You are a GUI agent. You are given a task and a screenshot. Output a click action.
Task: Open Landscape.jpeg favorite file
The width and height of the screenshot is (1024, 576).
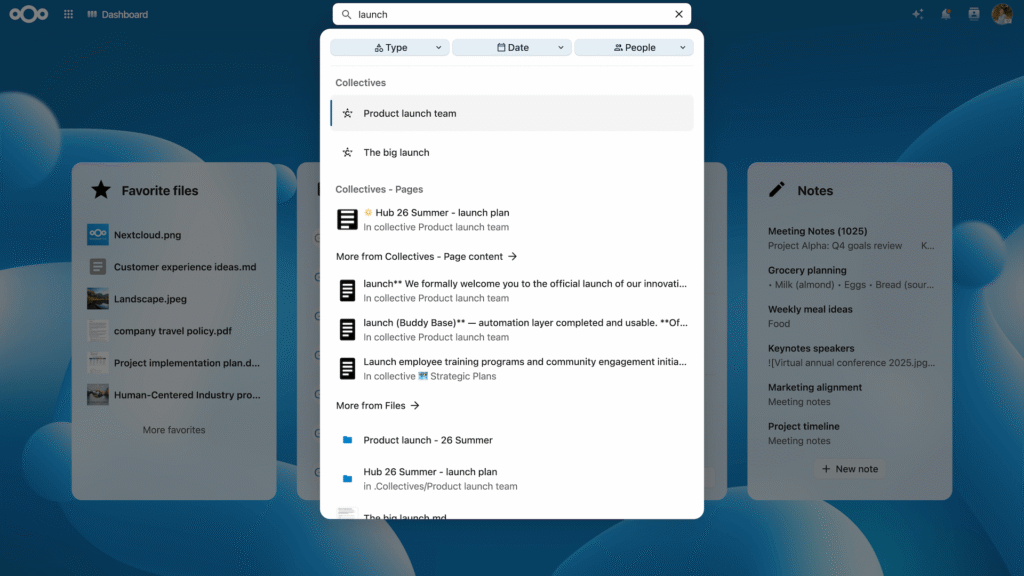coord(174,298)
